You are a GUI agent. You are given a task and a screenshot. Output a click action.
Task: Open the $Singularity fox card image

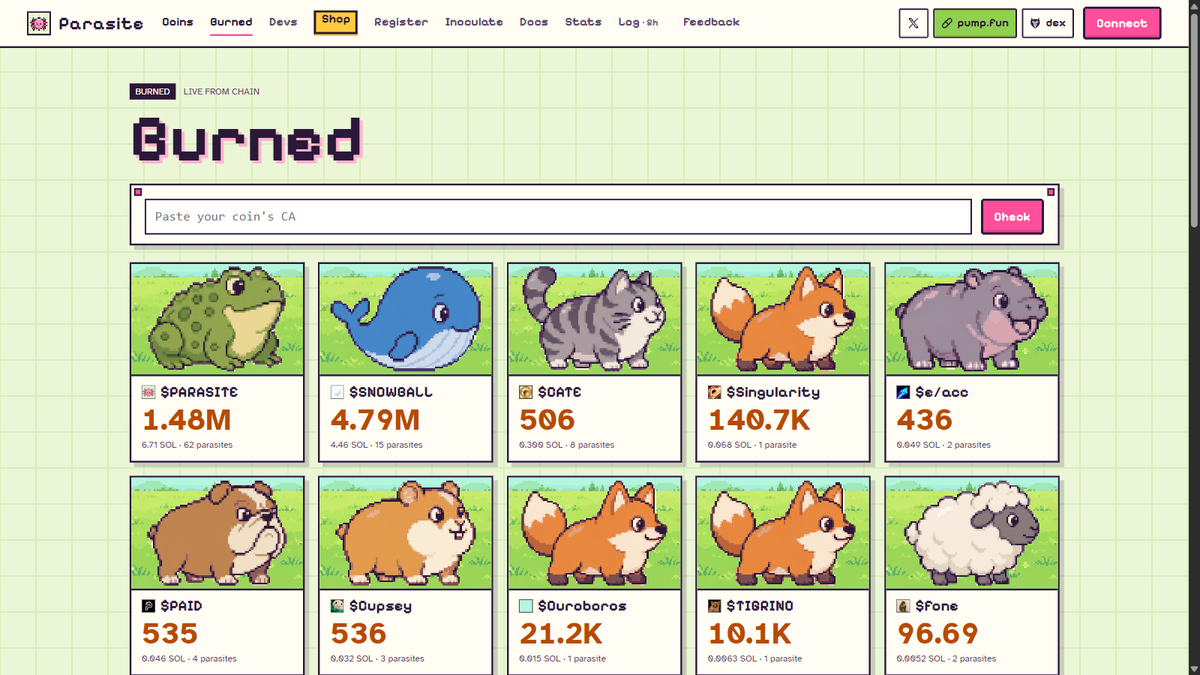(783, 319)
